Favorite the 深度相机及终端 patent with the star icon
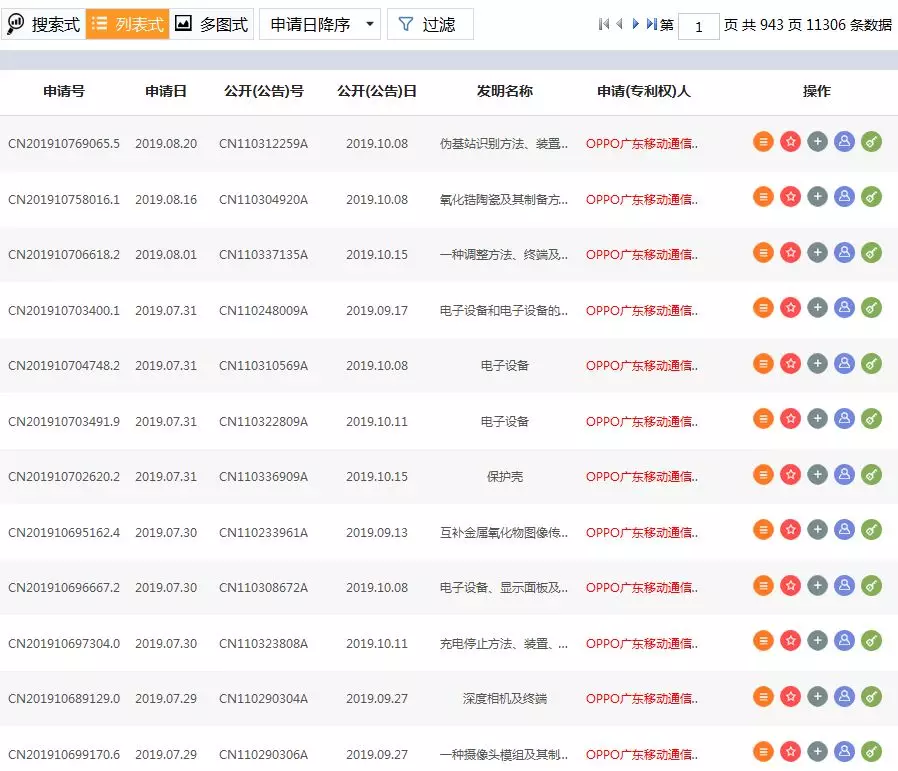This screenshot has height=771, width=898. (790, 698)
